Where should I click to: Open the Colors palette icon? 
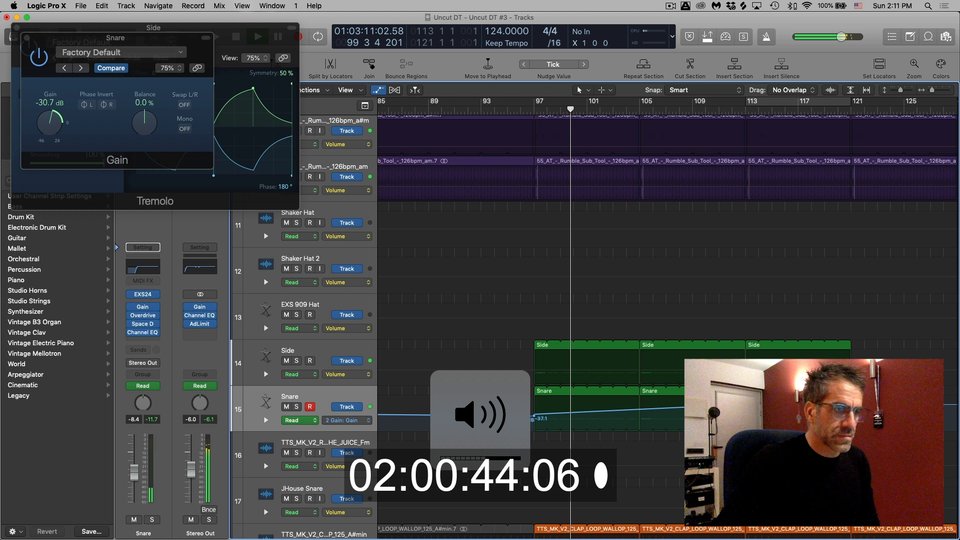point(941,64)
